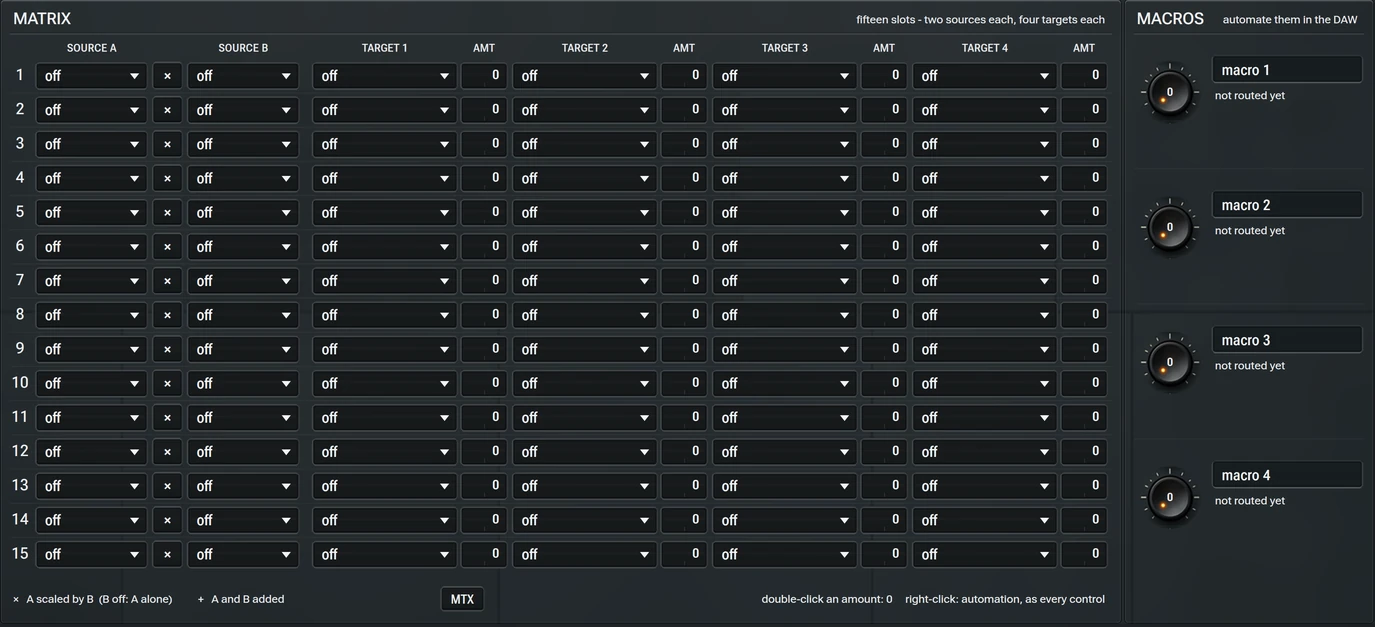Screen dimensions: 1375x627
Task: Toggle the × combine mode in slot 13
Action: click(x=167, y=486)
